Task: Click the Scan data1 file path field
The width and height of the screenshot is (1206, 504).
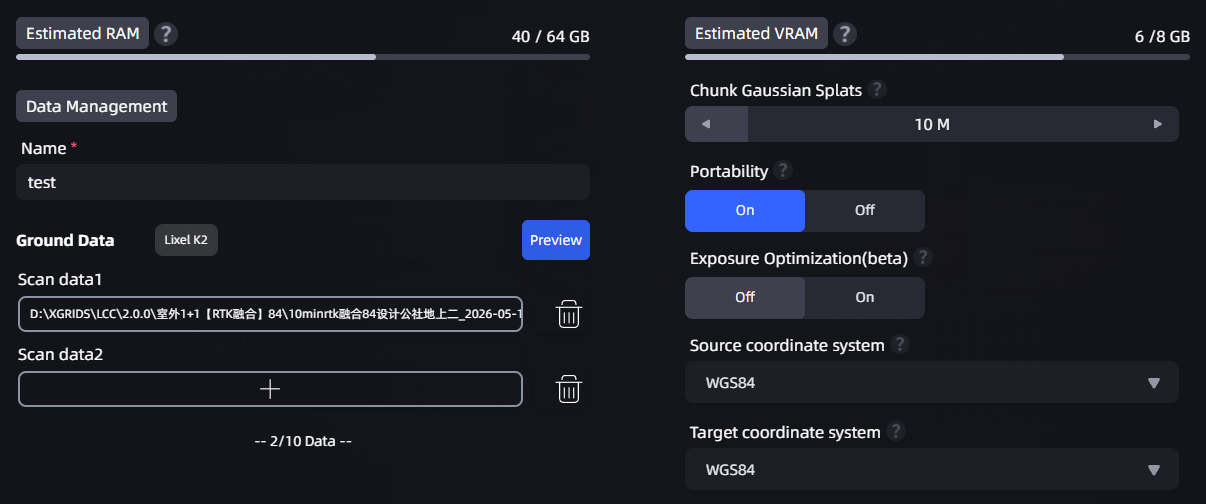Action: 270,314
